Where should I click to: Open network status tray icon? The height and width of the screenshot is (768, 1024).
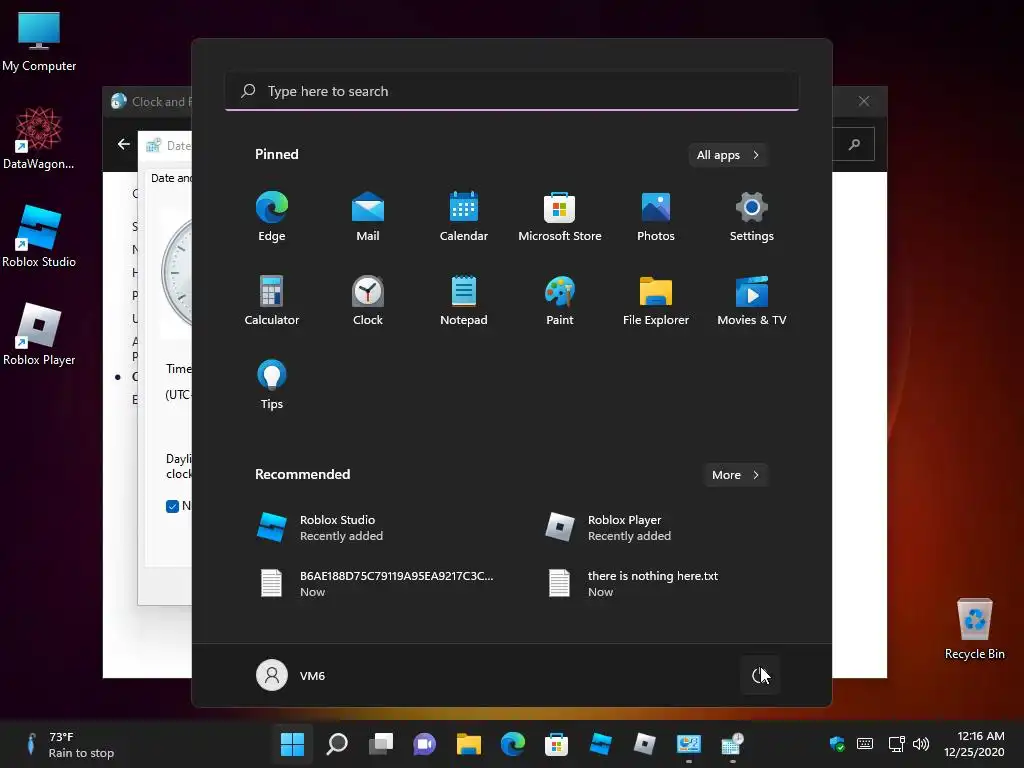point(897,743)
